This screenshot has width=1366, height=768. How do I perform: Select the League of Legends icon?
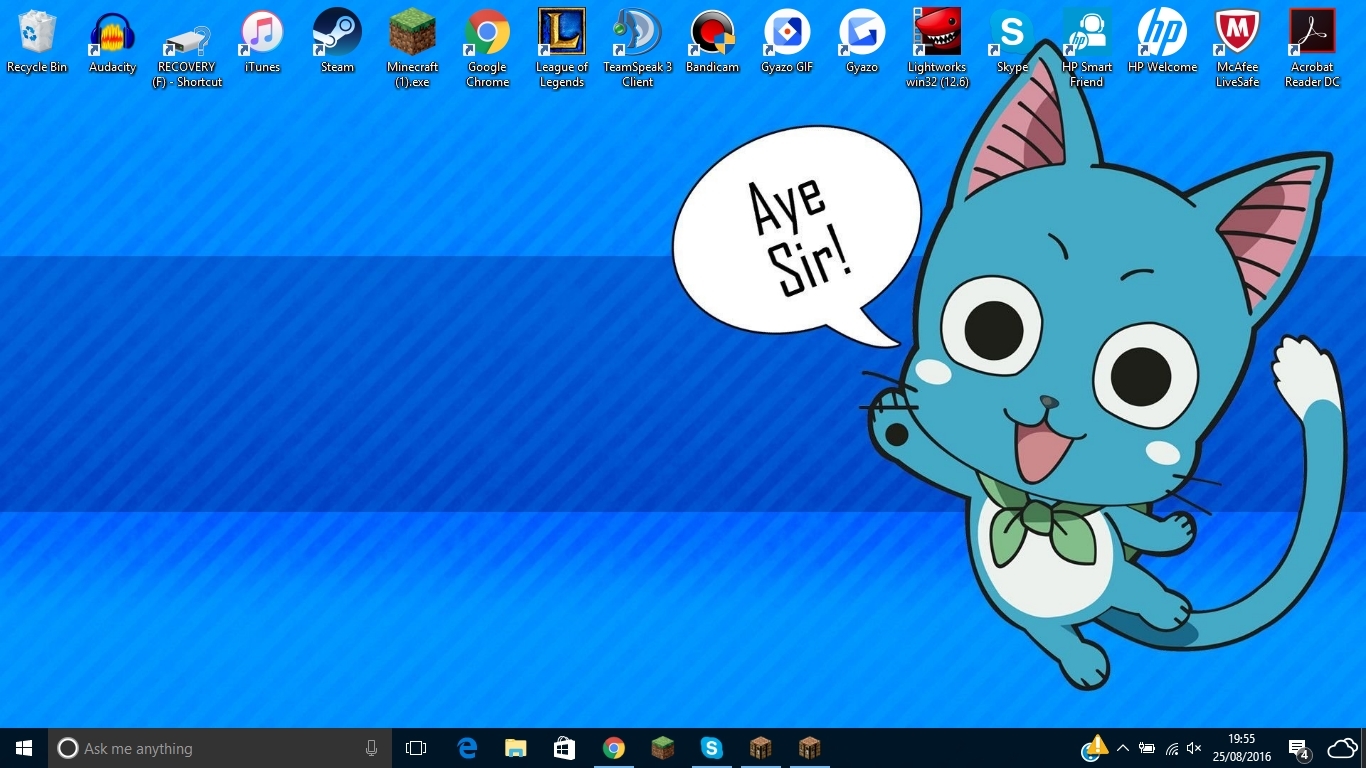[x=562, y=50]
